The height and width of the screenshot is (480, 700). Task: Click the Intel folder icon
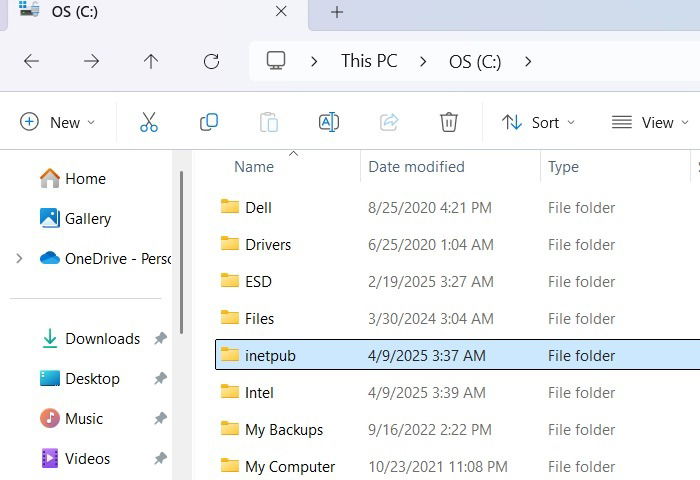pyautogui.click(x=230, y=392)
